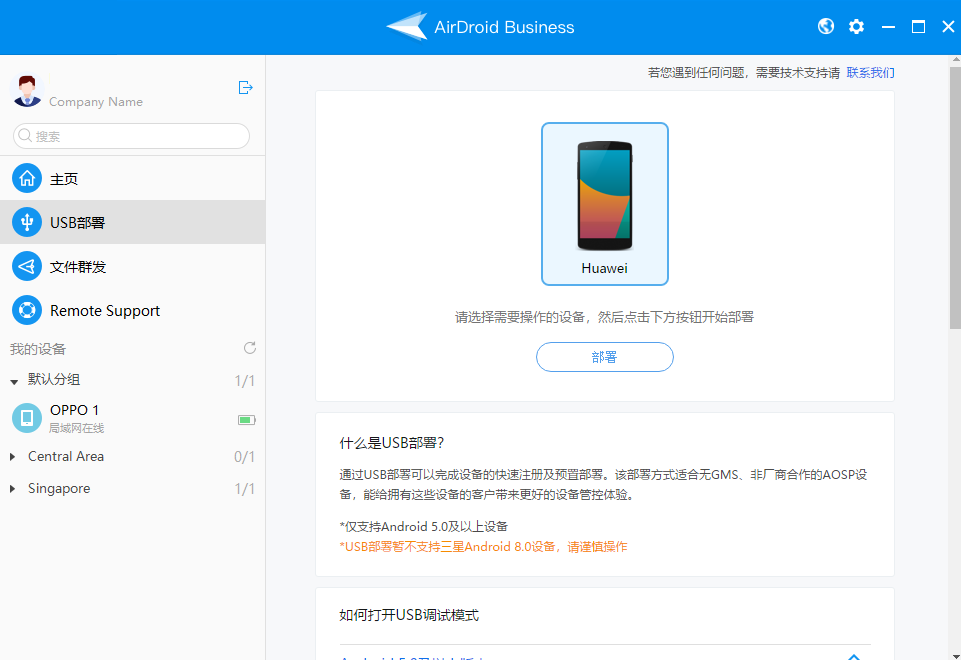The width and height of the screenshot is (961, 660).
Task: Open settings gear in title bar
Action: [x=856, y=26]
